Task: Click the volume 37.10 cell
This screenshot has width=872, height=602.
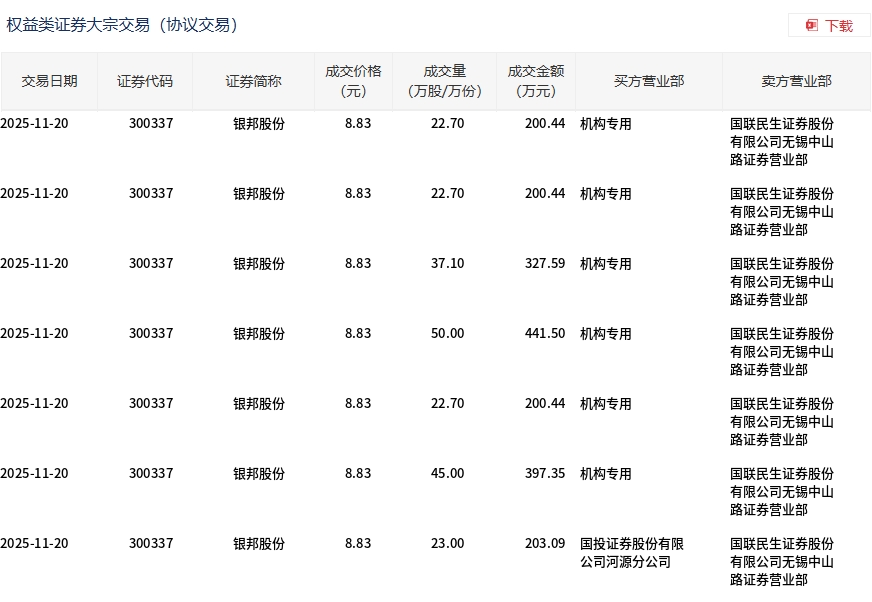Action: pyautogui.click(x=447, y=263)
